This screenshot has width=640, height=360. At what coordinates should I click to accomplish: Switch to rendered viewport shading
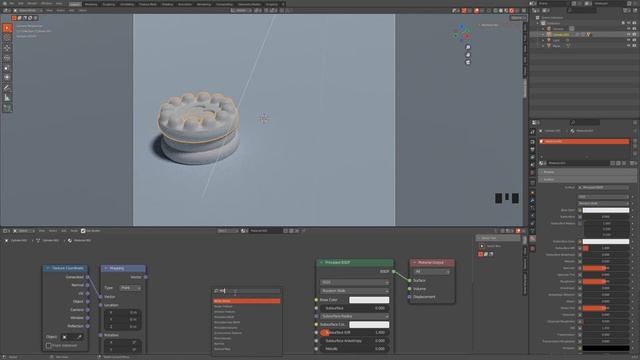click(x=511, y=11)
